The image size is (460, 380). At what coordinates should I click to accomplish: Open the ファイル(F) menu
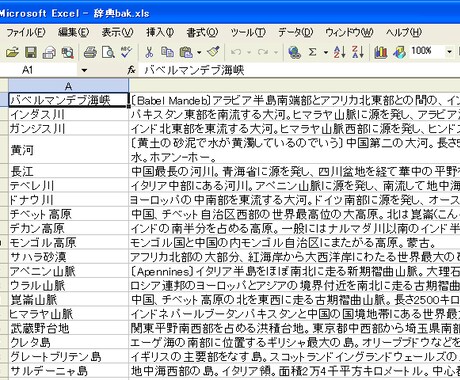(x=26, y=32)
